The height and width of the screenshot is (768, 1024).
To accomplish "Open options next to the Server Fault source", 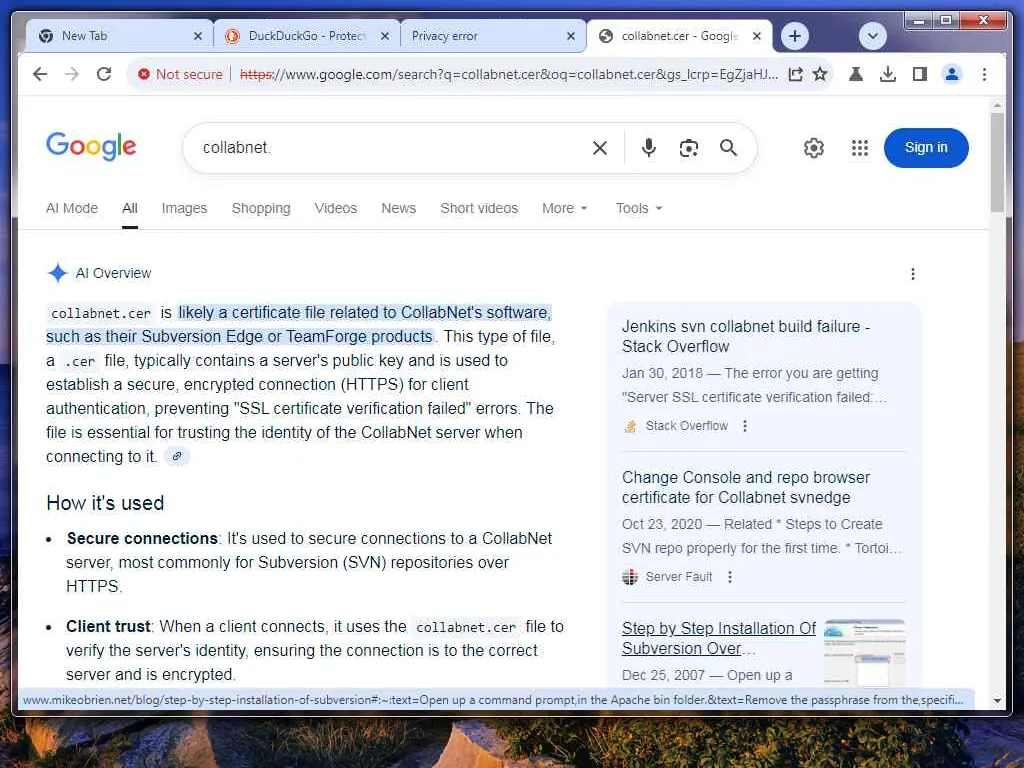I will pyautogui.click(x=730, y=577).
